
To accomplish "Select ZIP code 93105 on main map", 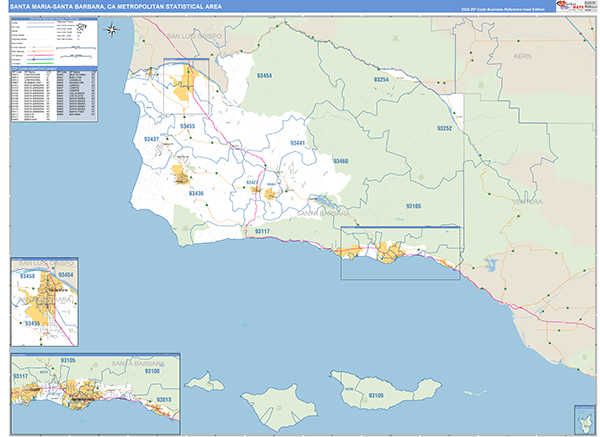I will 414,205.
